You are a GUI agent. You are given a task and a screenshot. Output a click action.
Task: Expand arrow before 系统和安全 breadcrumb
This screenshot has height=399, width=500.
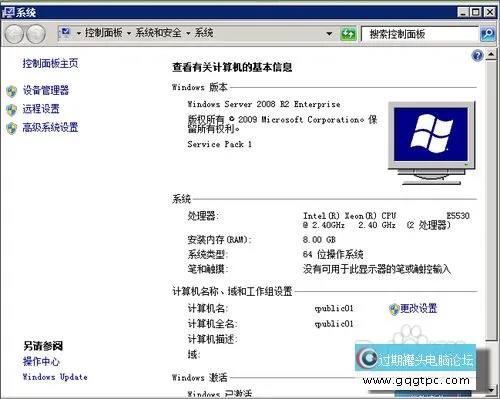pyautogui.click(x=129, y=33)
